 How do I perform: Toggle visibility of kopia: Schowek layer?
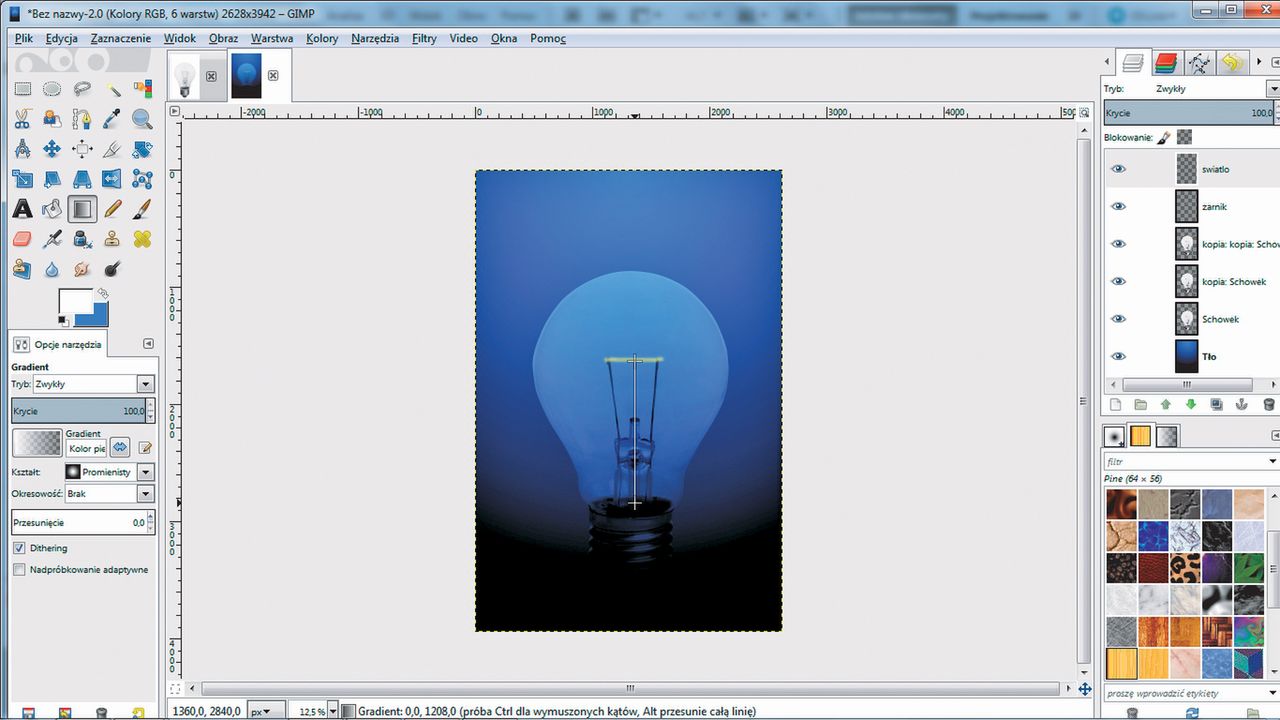pos(1119,282)
